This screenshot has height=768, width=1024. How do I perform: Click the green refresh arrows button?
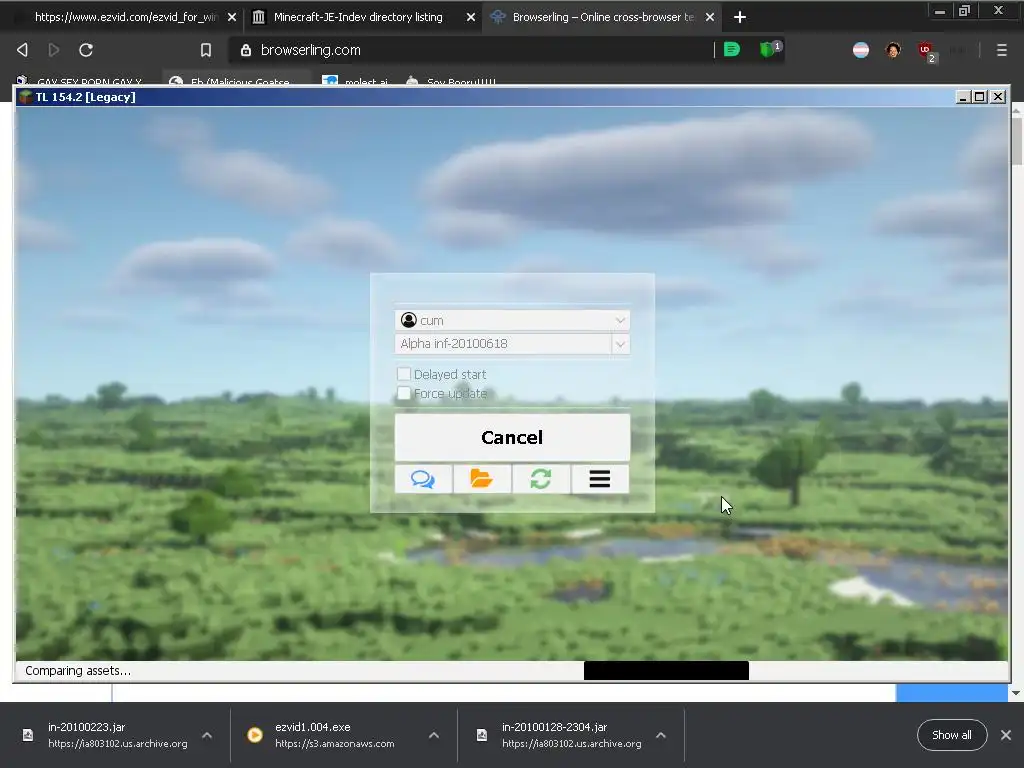pos(541,479)
